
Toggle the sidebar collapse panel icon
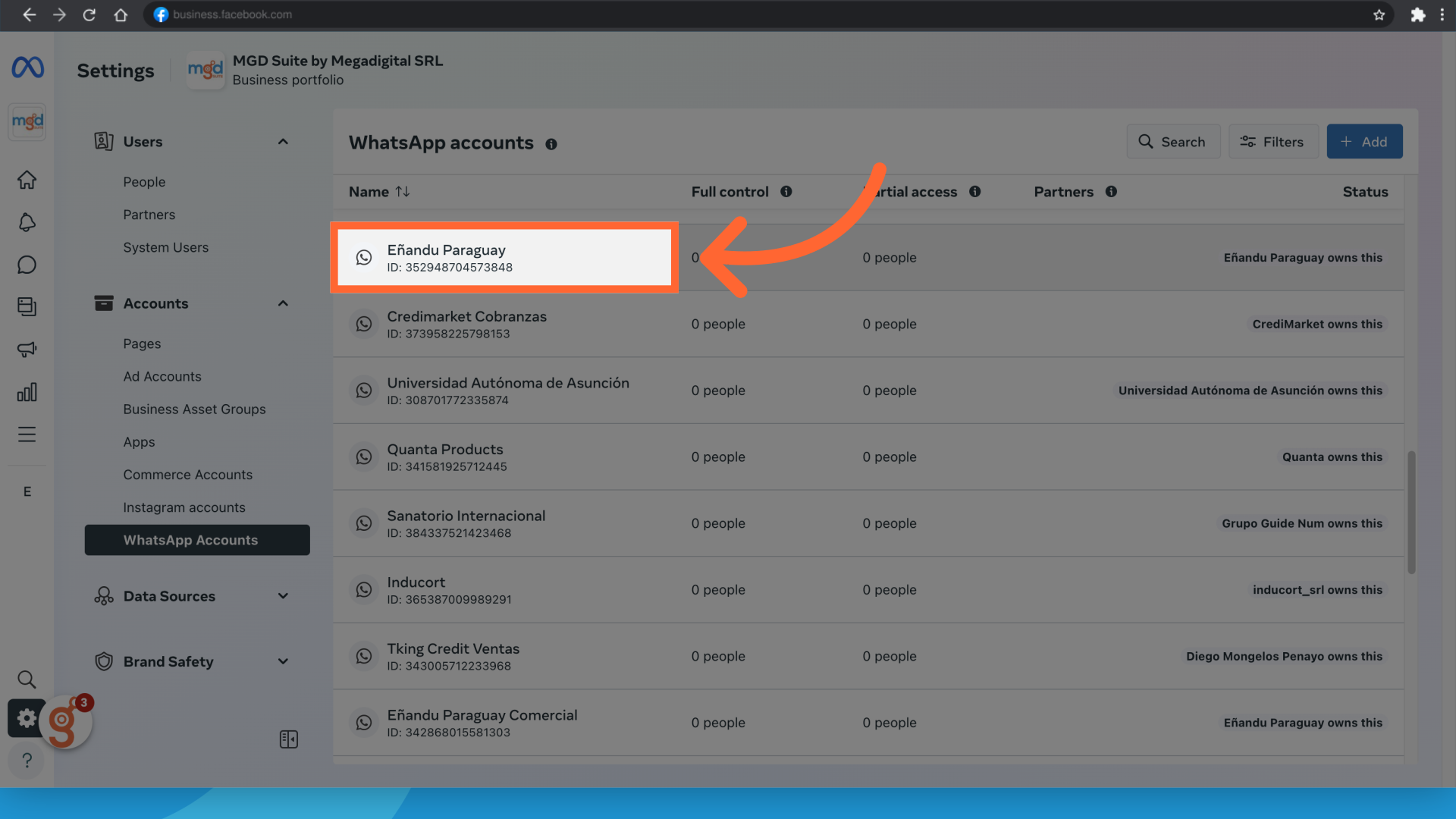[289, 739]
